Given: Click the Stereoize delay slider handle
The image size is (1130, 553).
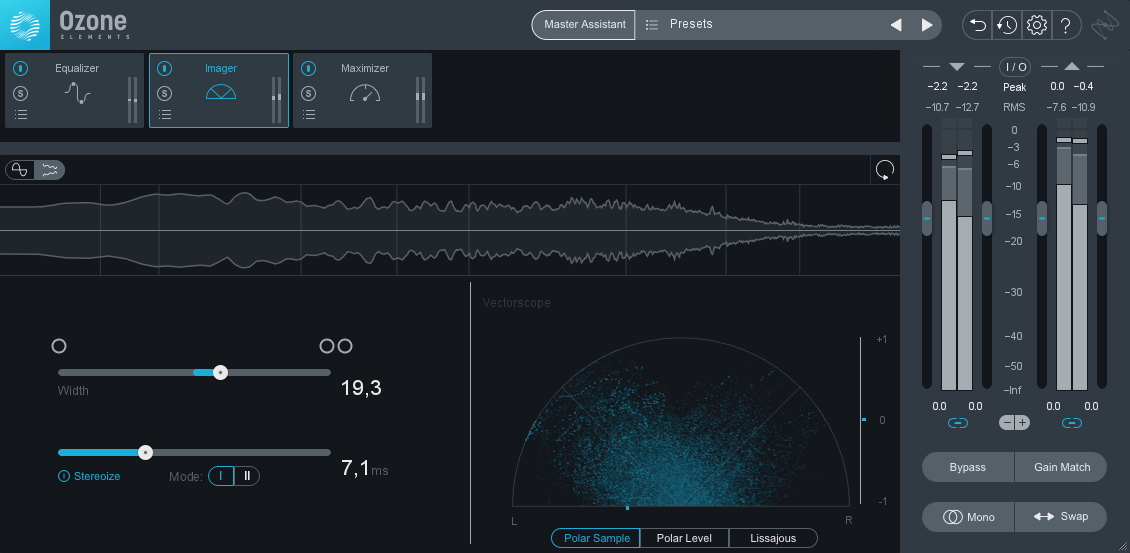Looking at the screenshot, I should (x=146, y=453).
